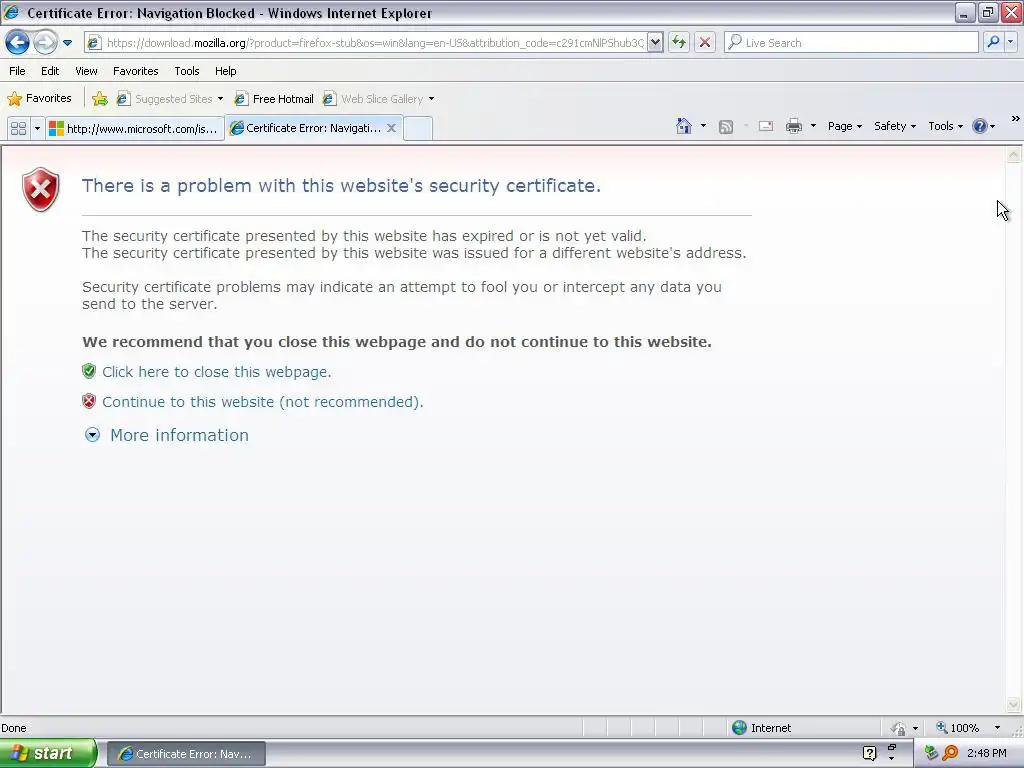Screen dimensions: 1024x768
Task: Click the Internet Explorer title bar icon
Action: [11, 12]
